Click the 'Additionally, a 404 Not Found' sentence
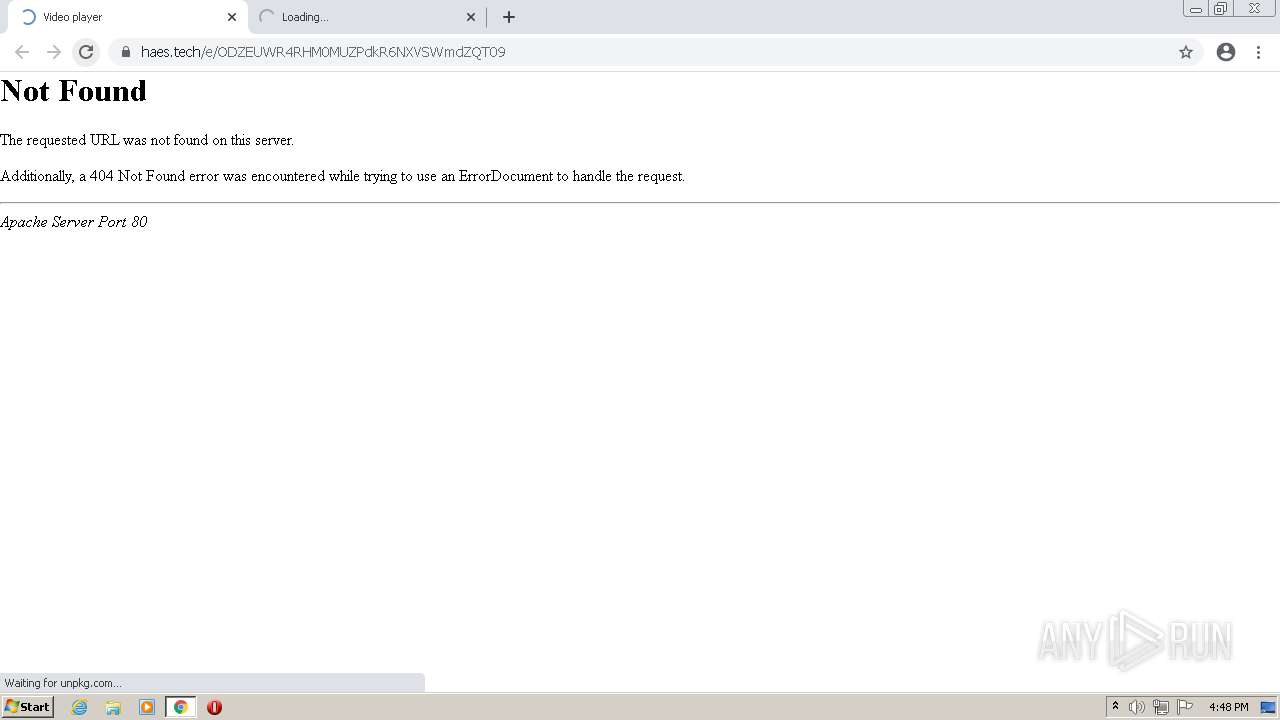This screenshot has width=1280, height=720. pyautogui.click(x=342, y=176)
